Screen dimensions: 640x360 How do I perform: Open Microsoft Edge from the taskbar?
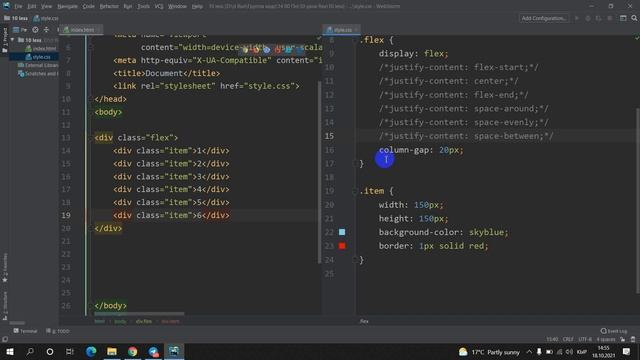point(91,351)
